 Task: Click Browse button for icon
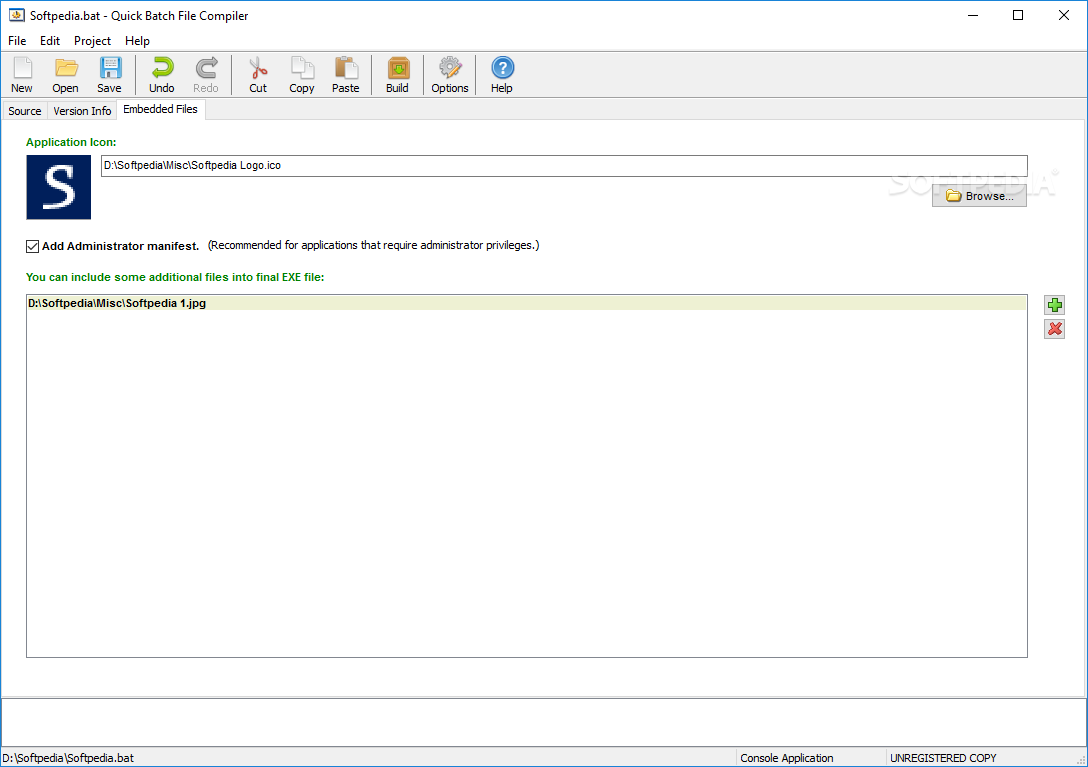tap(979, 196)
